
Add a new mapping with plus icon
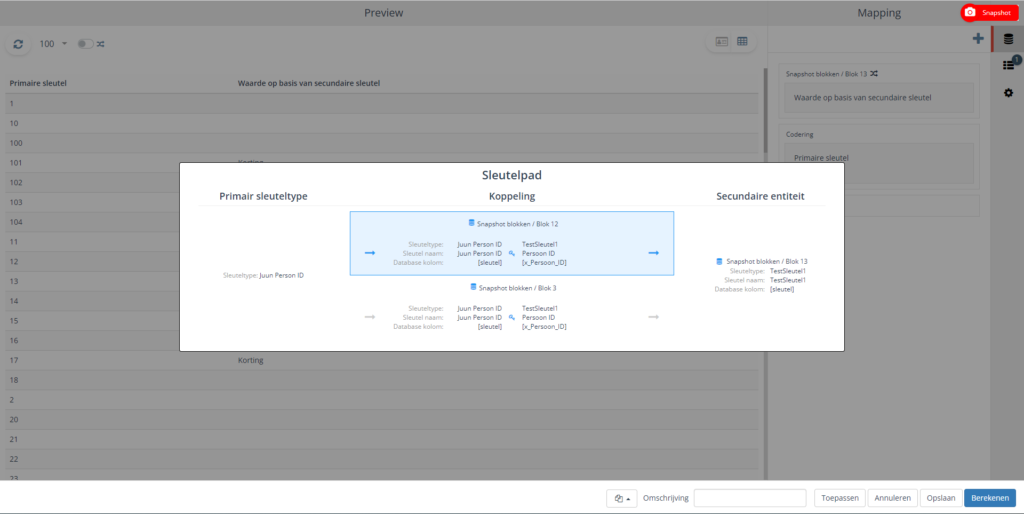point(978,39)
